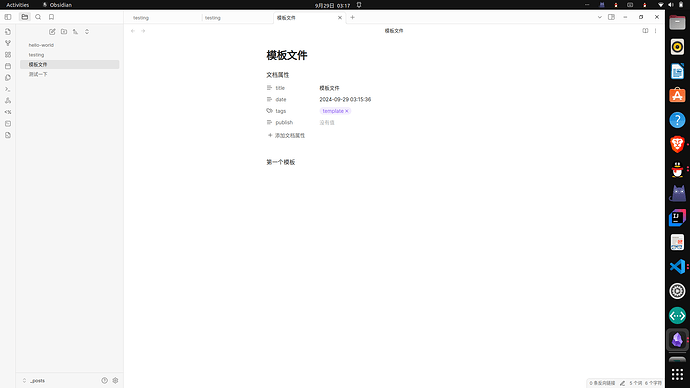Open the search panel icon
The image size is (690, 388).
(38, 17)
